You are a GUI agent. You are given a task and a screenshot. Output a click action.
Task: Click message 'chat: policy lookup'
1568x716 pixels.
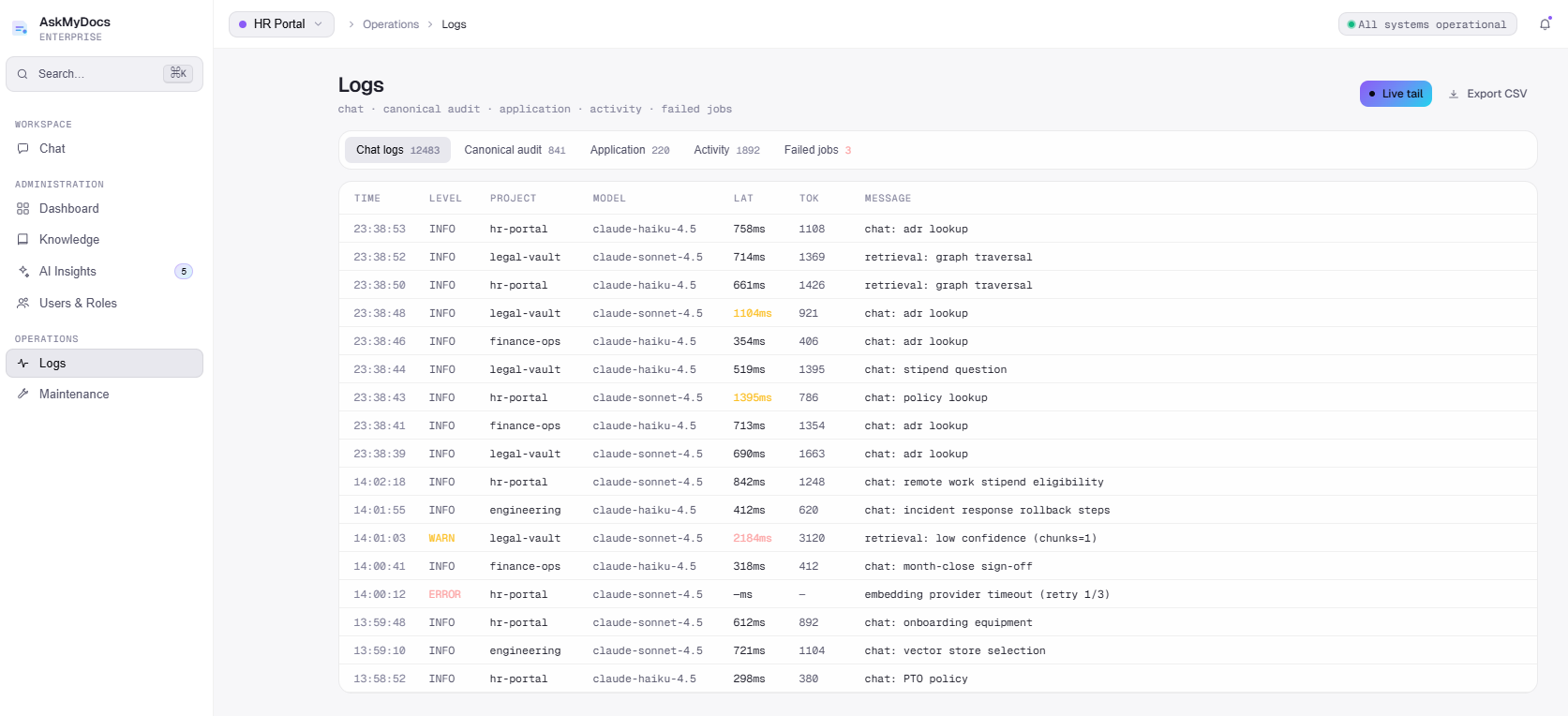point(926,397)
